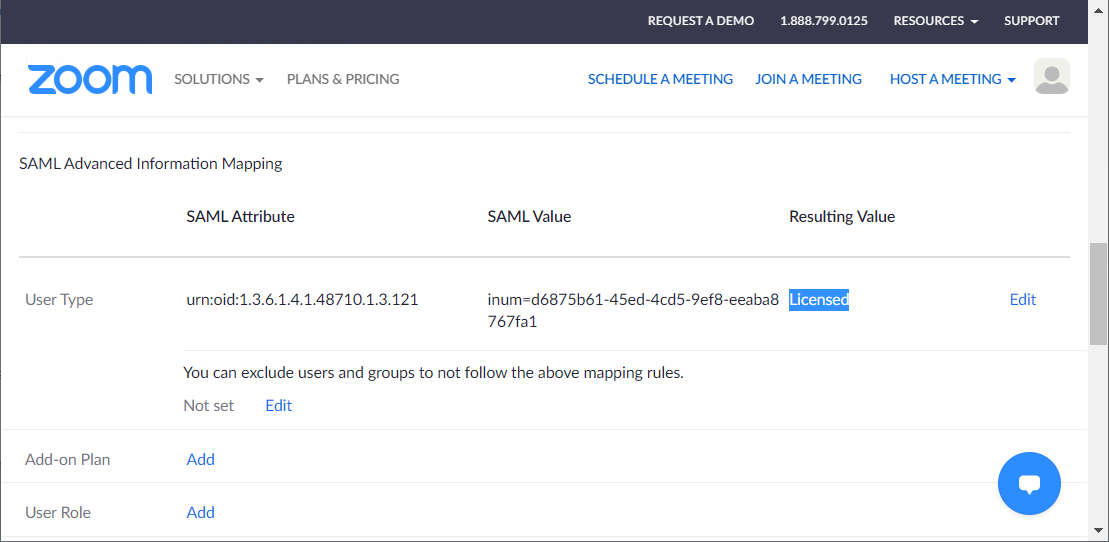
Task: Open the Host a Meeting dropdown
Action: coord(953,79)
